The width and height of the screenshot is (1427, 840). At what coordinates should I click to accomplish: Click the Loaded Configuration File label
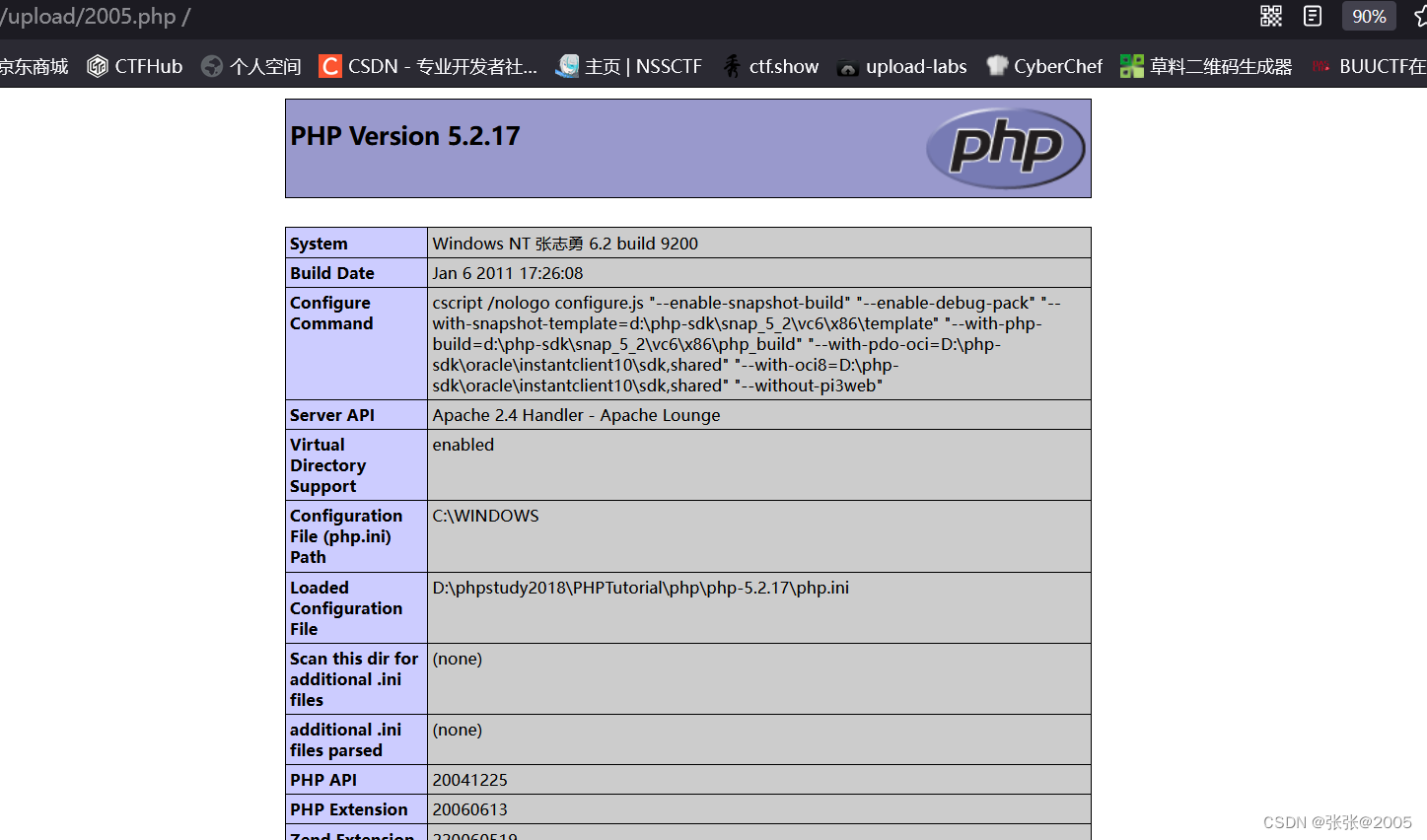(x=346, y=608)
